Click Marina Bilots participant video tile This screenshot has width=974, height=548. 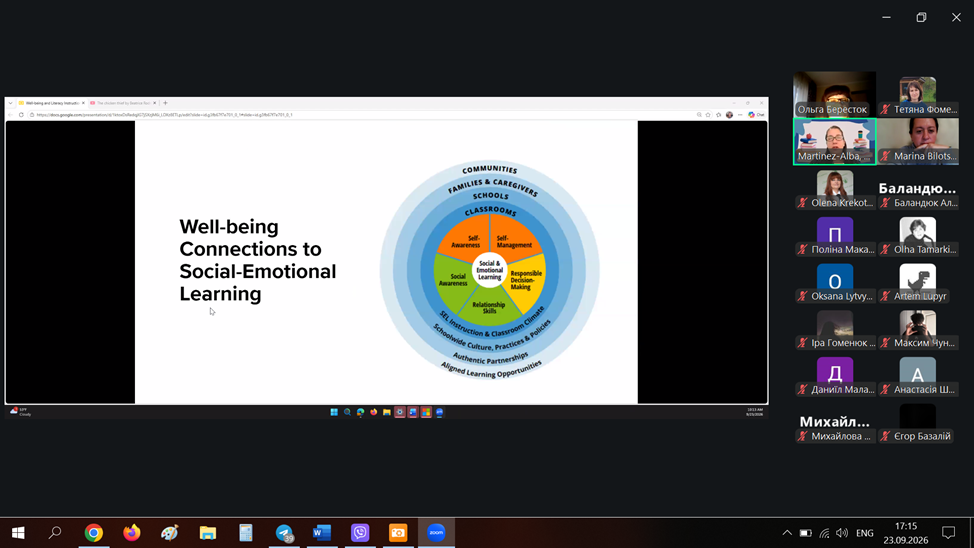click(x=917, y=141)
